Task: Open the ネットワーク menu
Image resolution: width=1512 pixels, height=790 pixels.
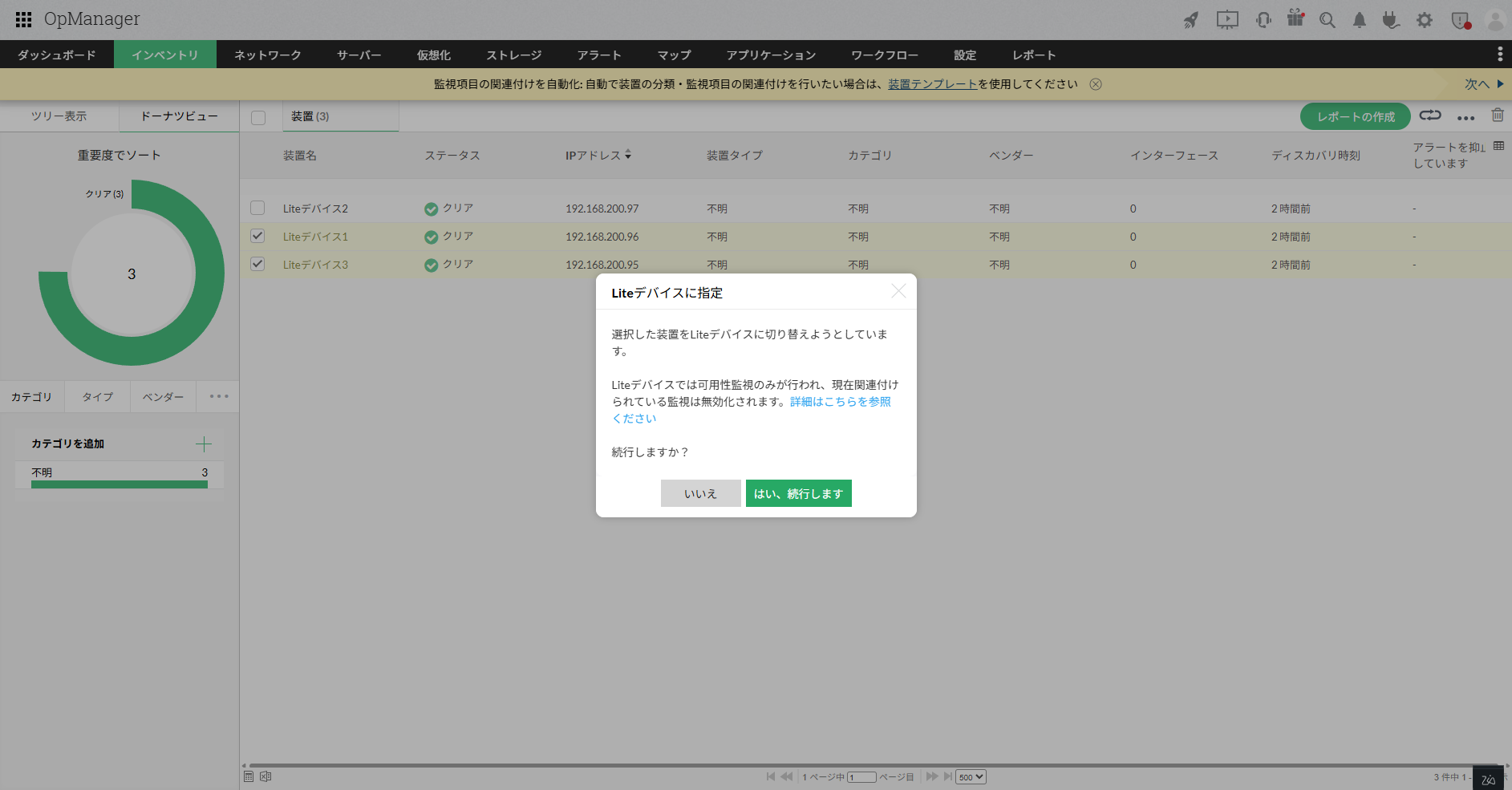Action: click(267, 55)
